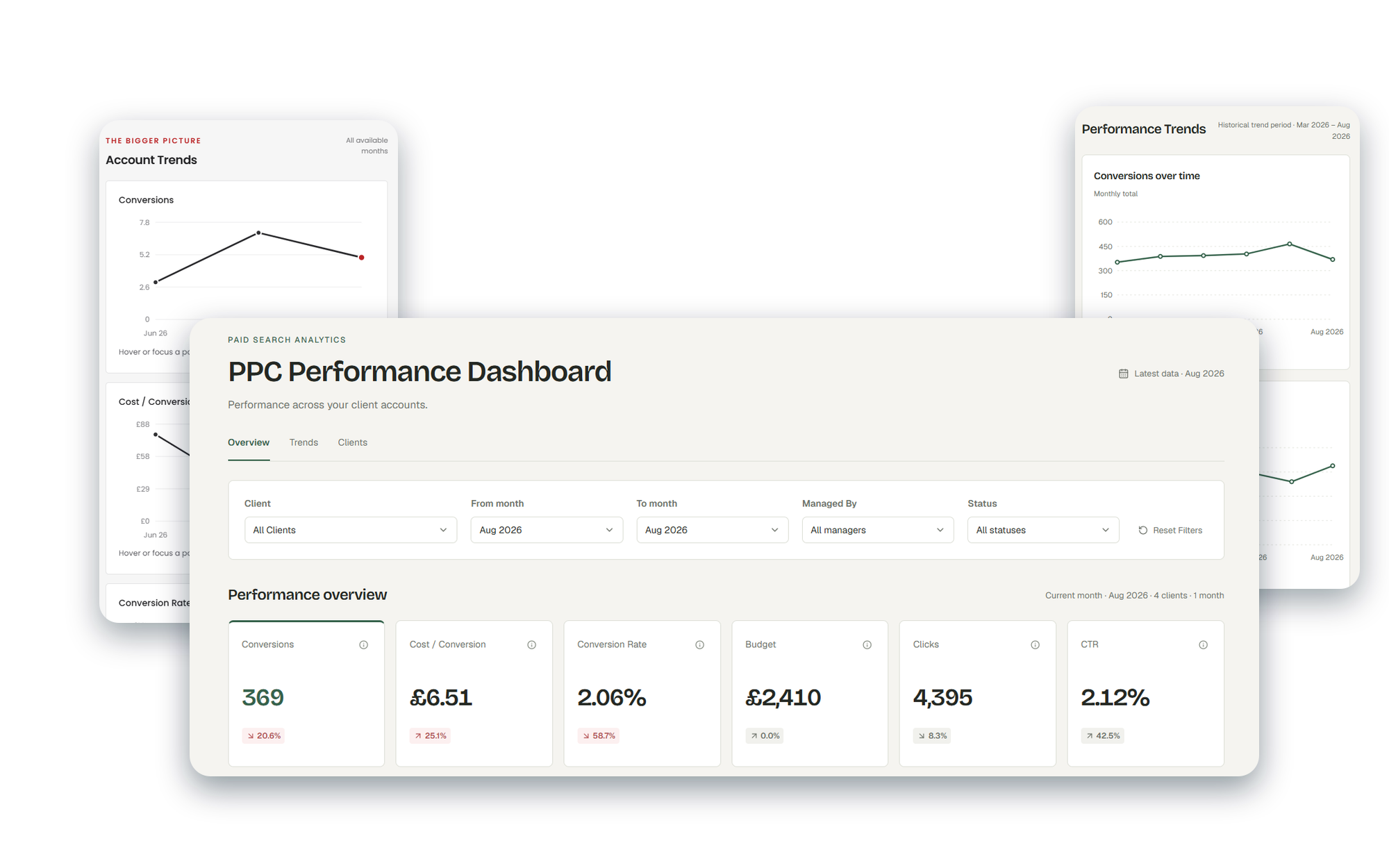Click the Performance Trends heading in back window
Viewport: 1389px width, 868px height.
coord(1144,129)
